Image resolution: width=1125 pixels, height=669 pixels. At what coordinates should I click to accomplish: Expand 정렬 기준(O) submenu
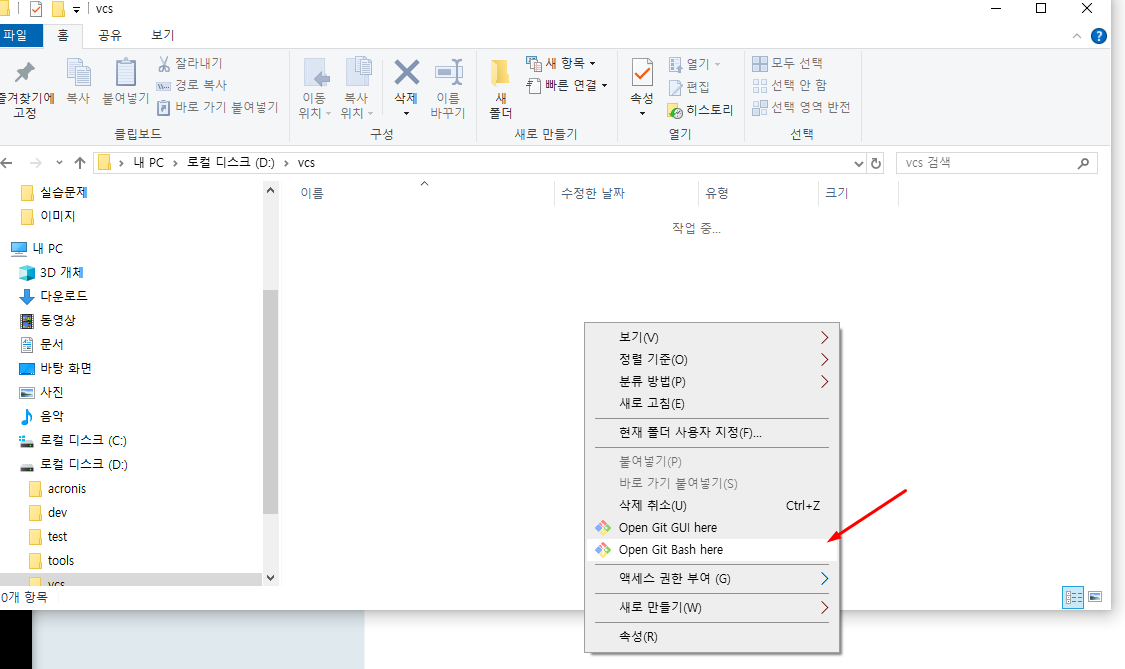pos(712,360)
